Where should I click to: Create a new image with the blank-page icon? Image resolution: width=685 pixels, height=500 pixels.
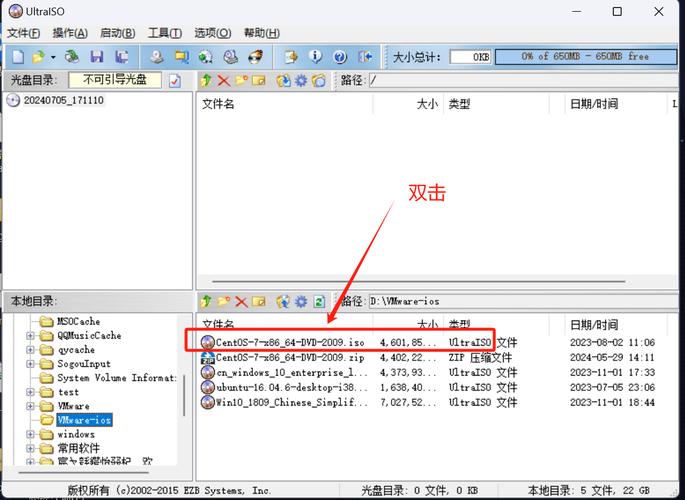point(18,57)
